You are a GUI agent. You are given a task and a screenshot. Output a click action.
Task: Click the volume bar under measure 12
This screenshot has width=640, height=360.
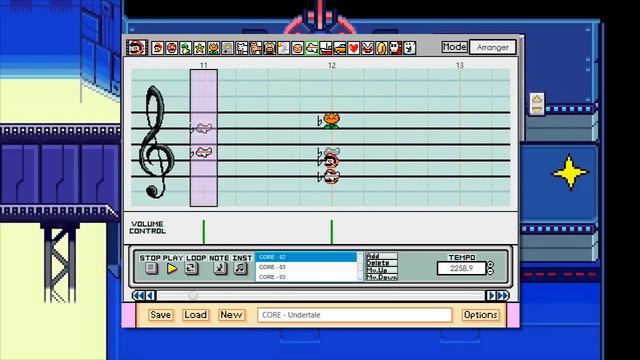(x=331, y=232)
